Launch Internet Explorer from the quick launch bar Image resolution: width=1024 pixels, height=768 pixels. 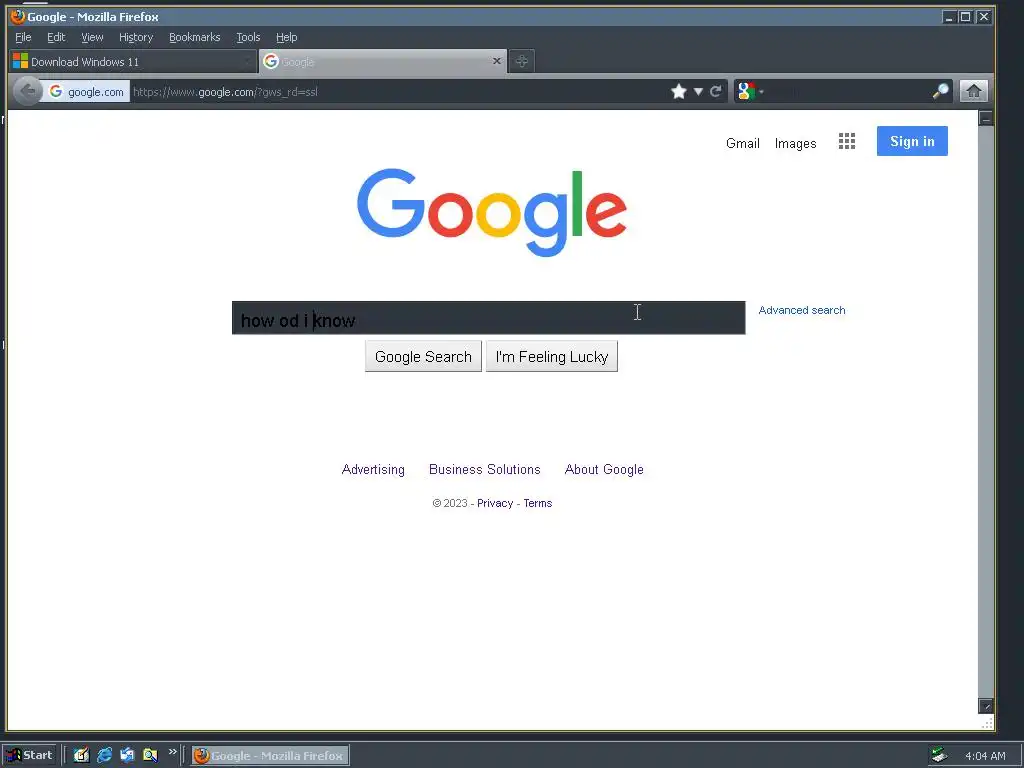104,755
